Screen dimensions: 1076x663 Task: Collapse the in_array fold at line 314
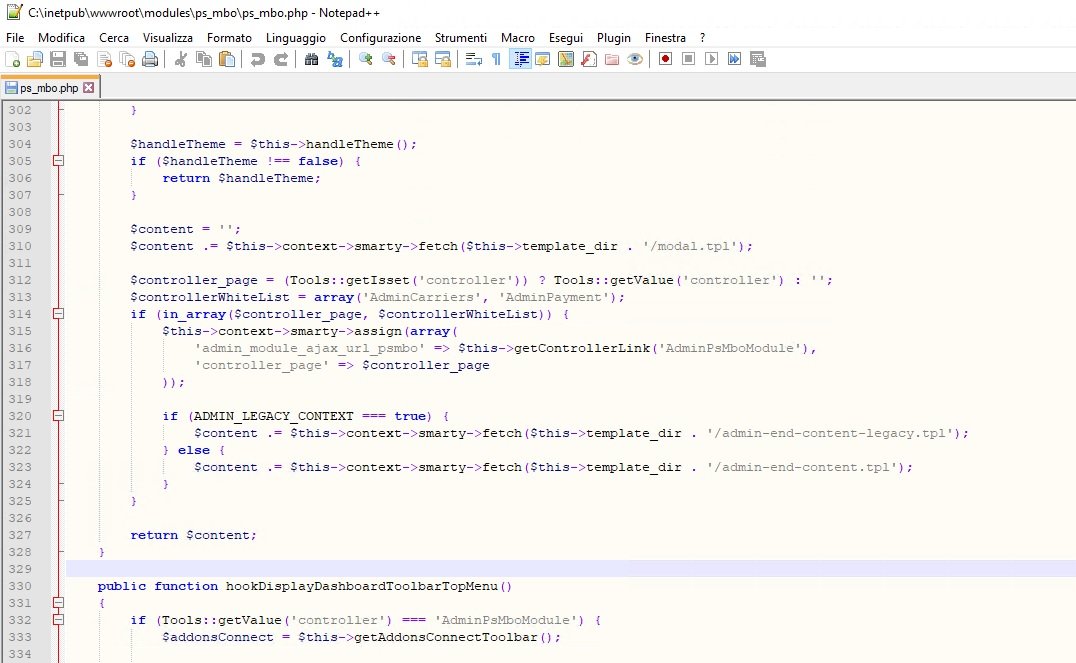58,314
